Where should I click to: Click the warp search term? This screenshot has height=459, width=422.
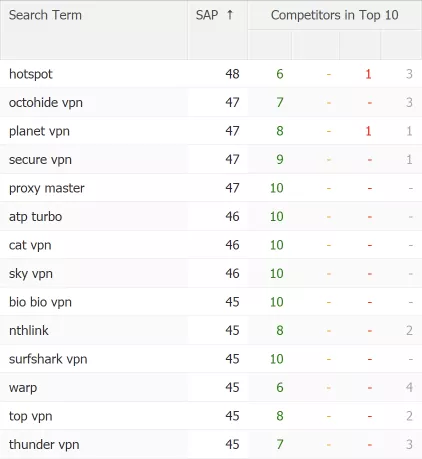click(23, 388)
